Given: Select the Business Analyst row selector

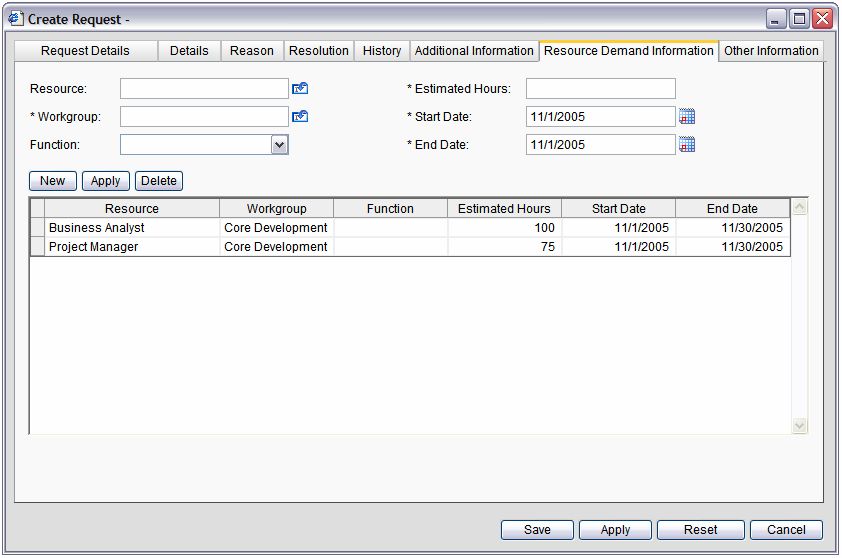Looking at the screenshot, I should 38,228.
